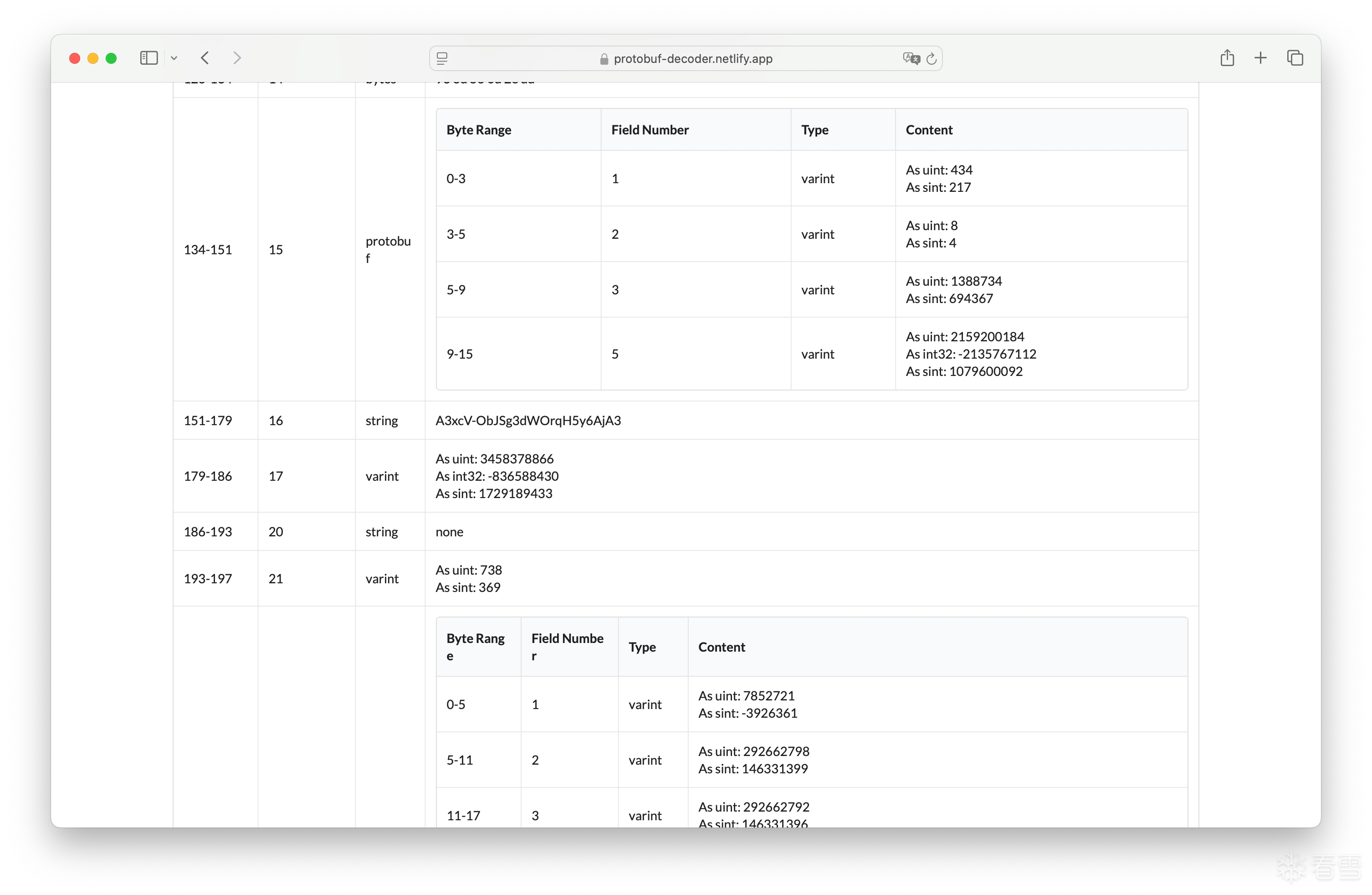Click the Field Number header in the upper table
This screenshot has width=1372, height=895.
click(650, 130)
